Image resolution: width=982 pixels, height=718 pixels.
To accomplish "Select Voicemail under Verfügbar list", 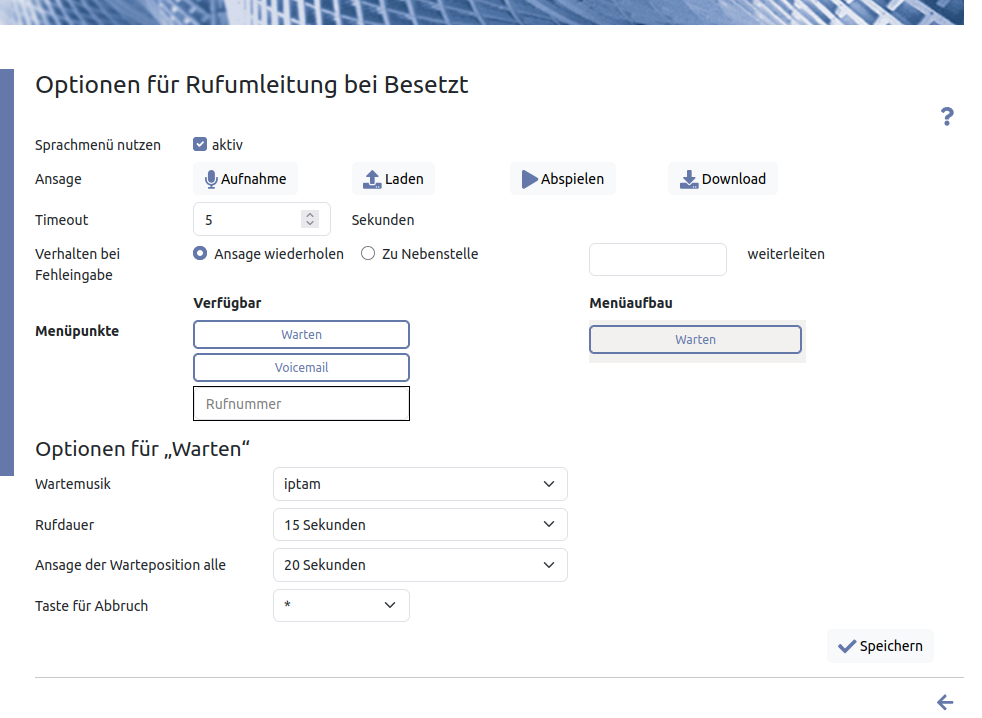I will click(x=301, y=368).
